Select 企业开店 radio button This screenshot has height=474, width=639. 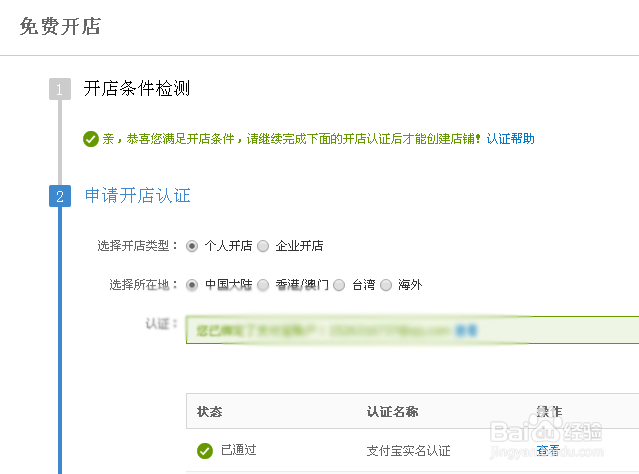tap(263, 246)
